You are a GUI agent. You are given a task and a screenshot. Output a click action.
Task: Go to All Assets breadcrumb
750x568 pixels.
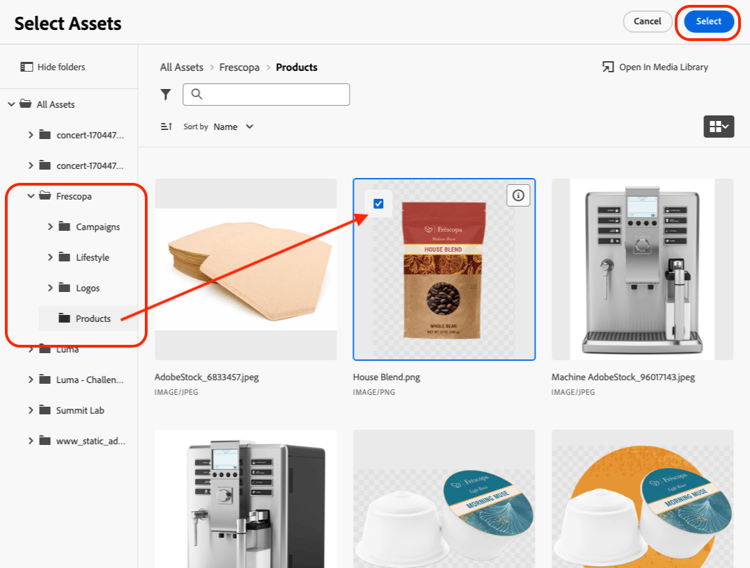182,67
